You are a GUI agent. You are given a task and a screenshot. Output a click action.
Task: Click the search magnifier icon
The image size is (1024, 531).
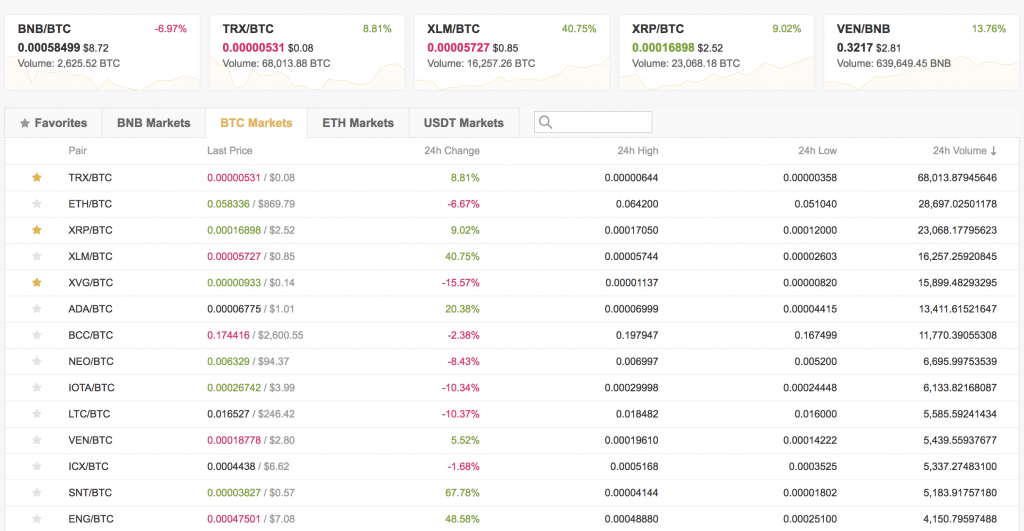click(545, 122)
